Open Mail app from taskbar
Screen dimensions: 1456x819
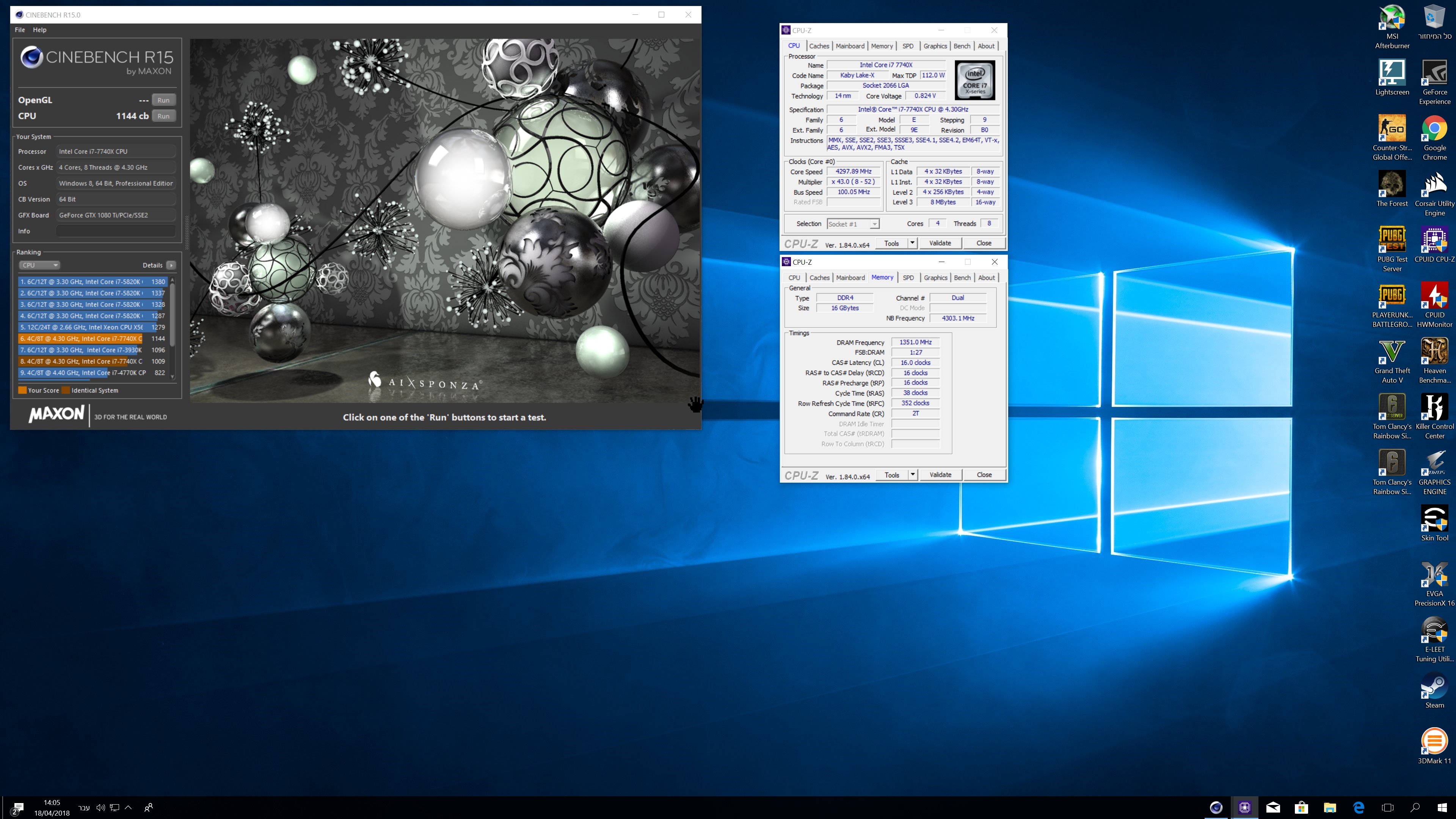[1273, 807]
